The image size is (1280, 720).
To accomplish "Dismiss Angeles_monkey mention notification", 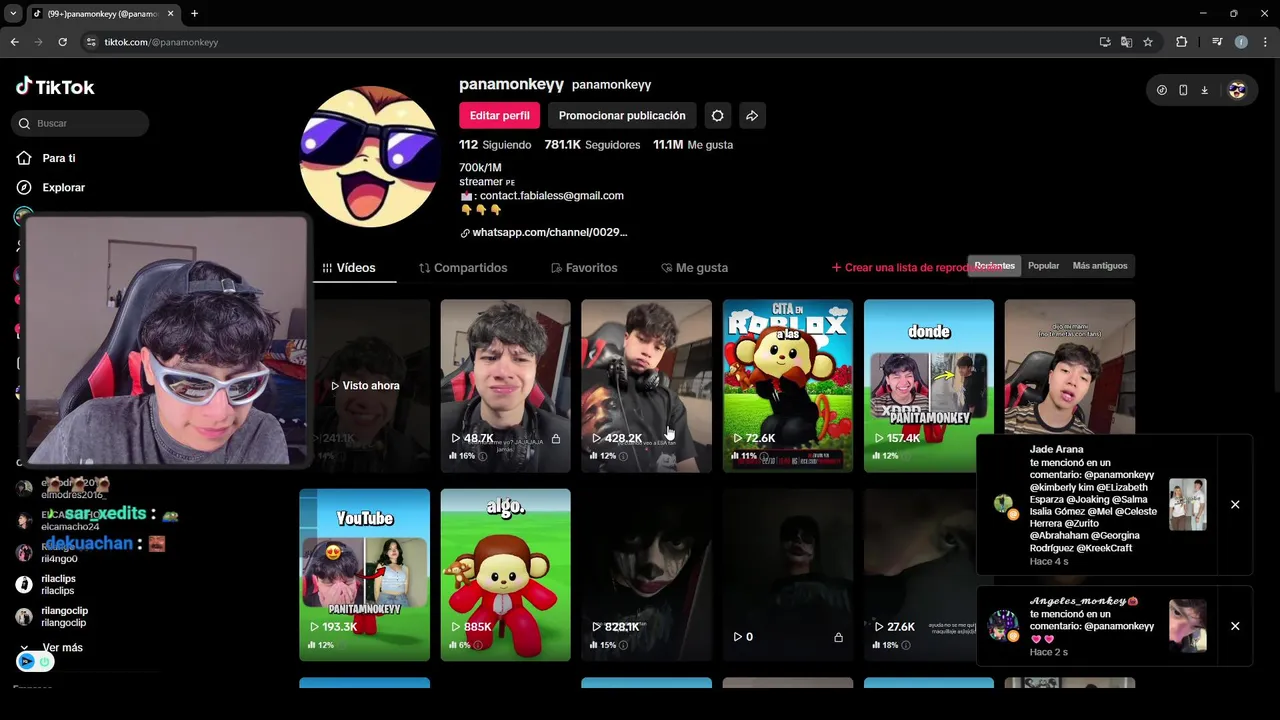I will [x=1235, y=626].
